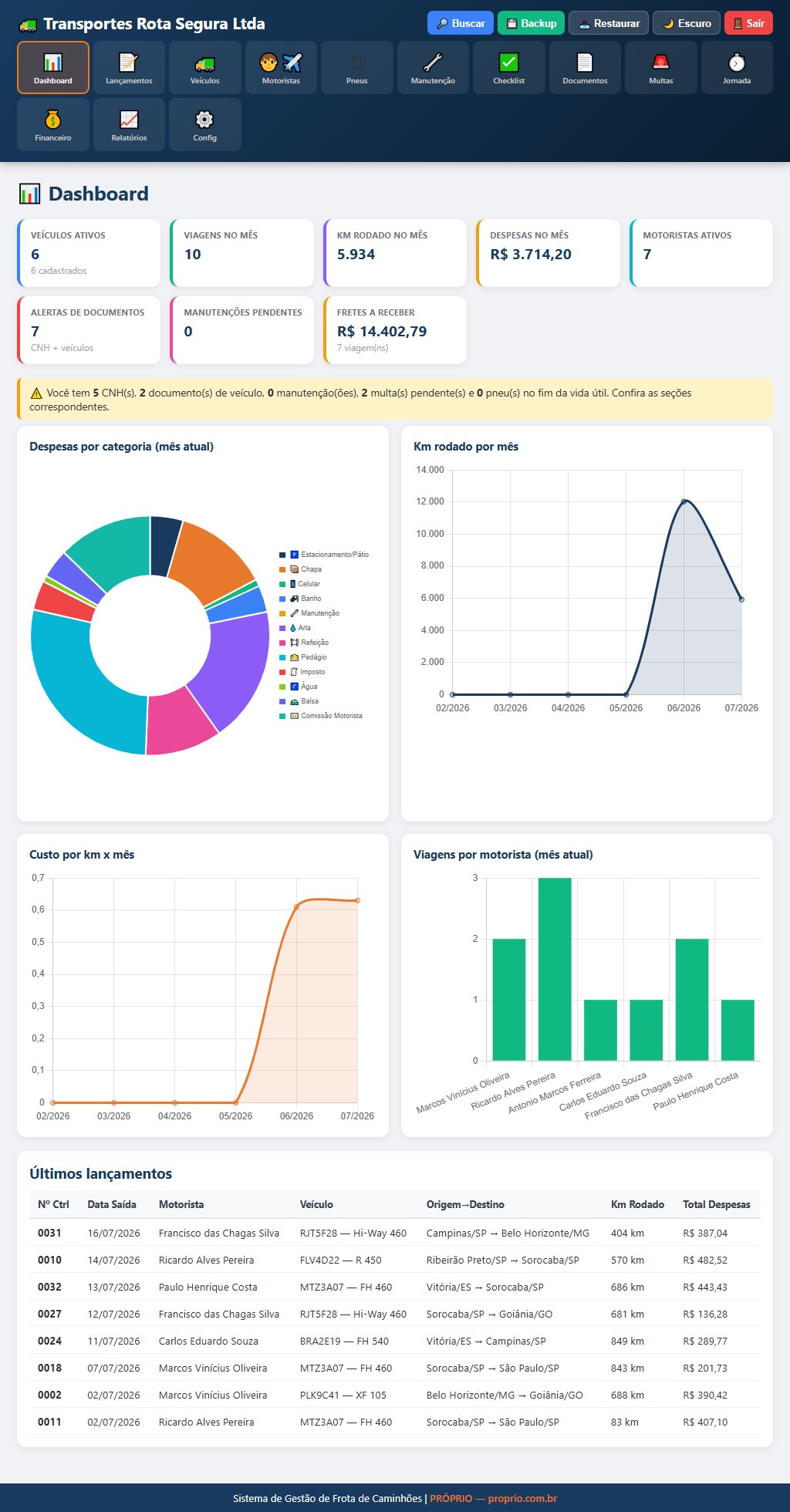Open the Checklist section

coord(509,68)
